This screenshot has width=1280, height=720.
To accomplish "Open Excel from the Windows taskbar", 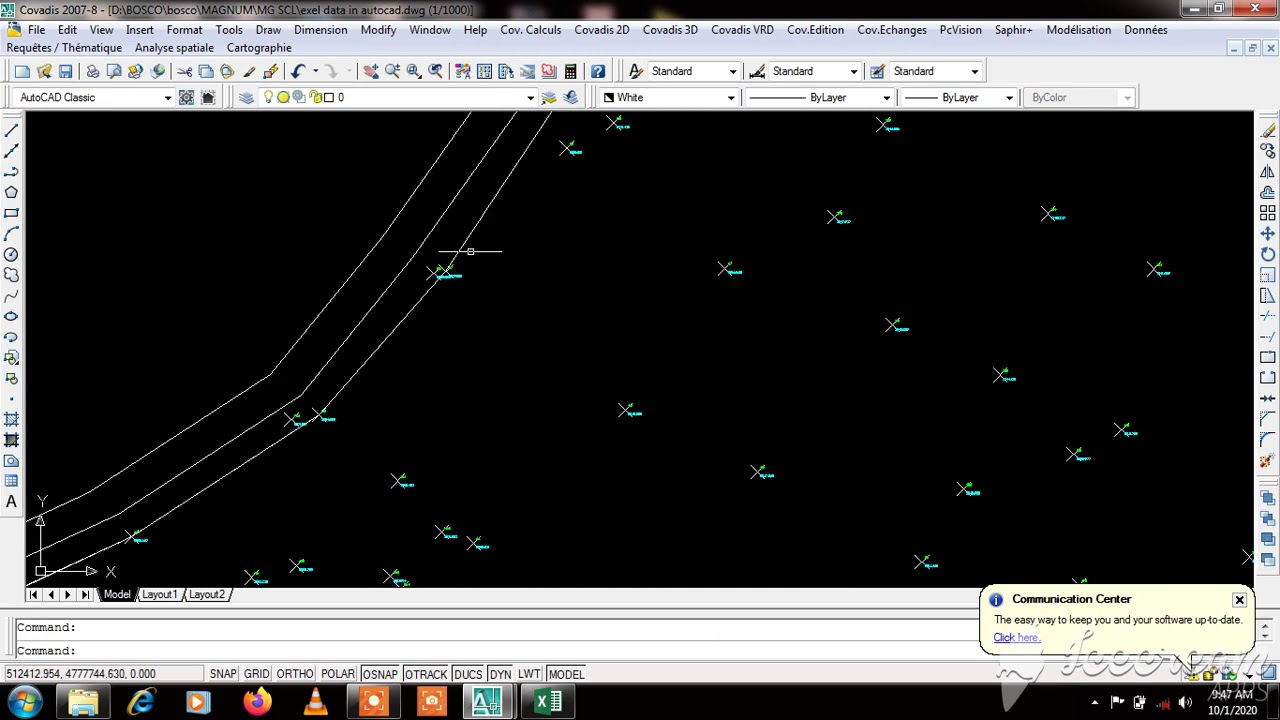I will pos(548,702).
